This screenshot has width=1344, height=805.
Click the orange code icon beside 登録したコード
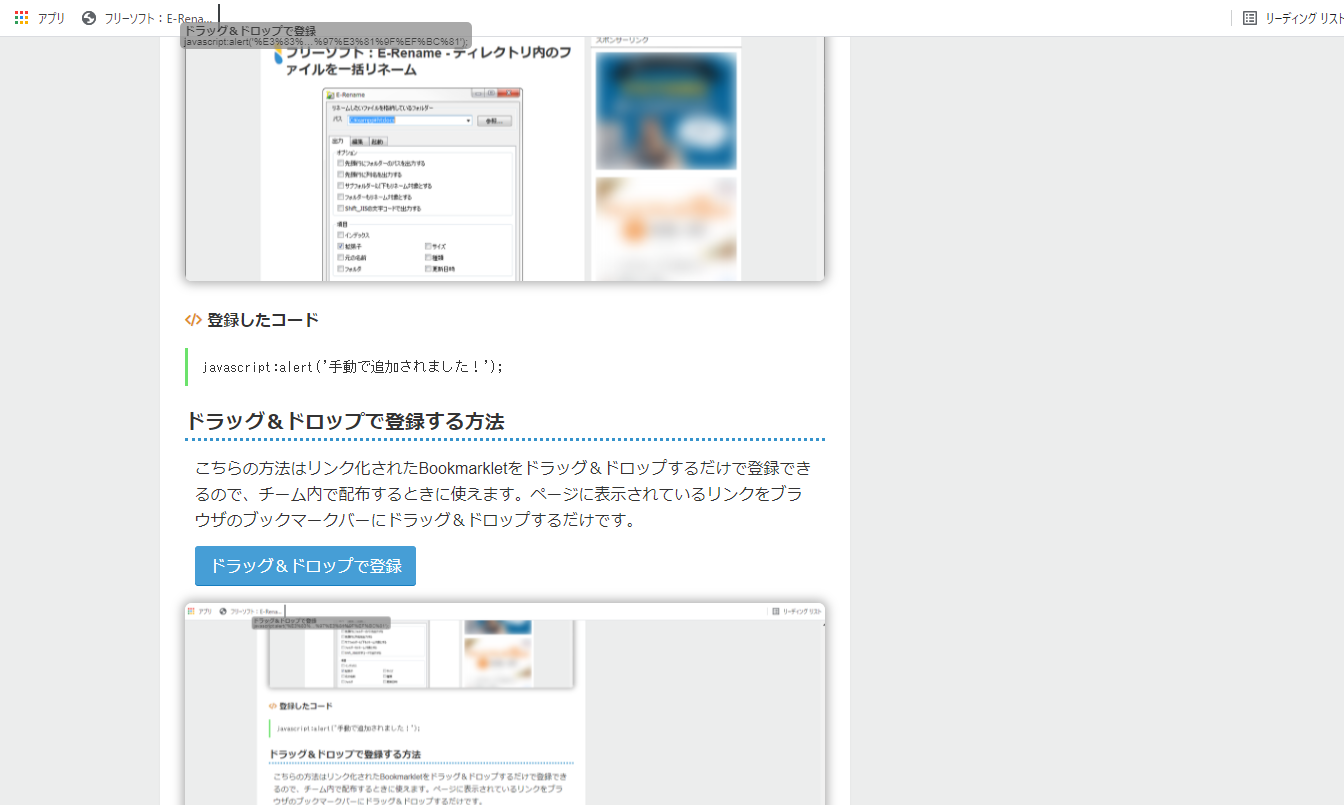click(193, 320)
